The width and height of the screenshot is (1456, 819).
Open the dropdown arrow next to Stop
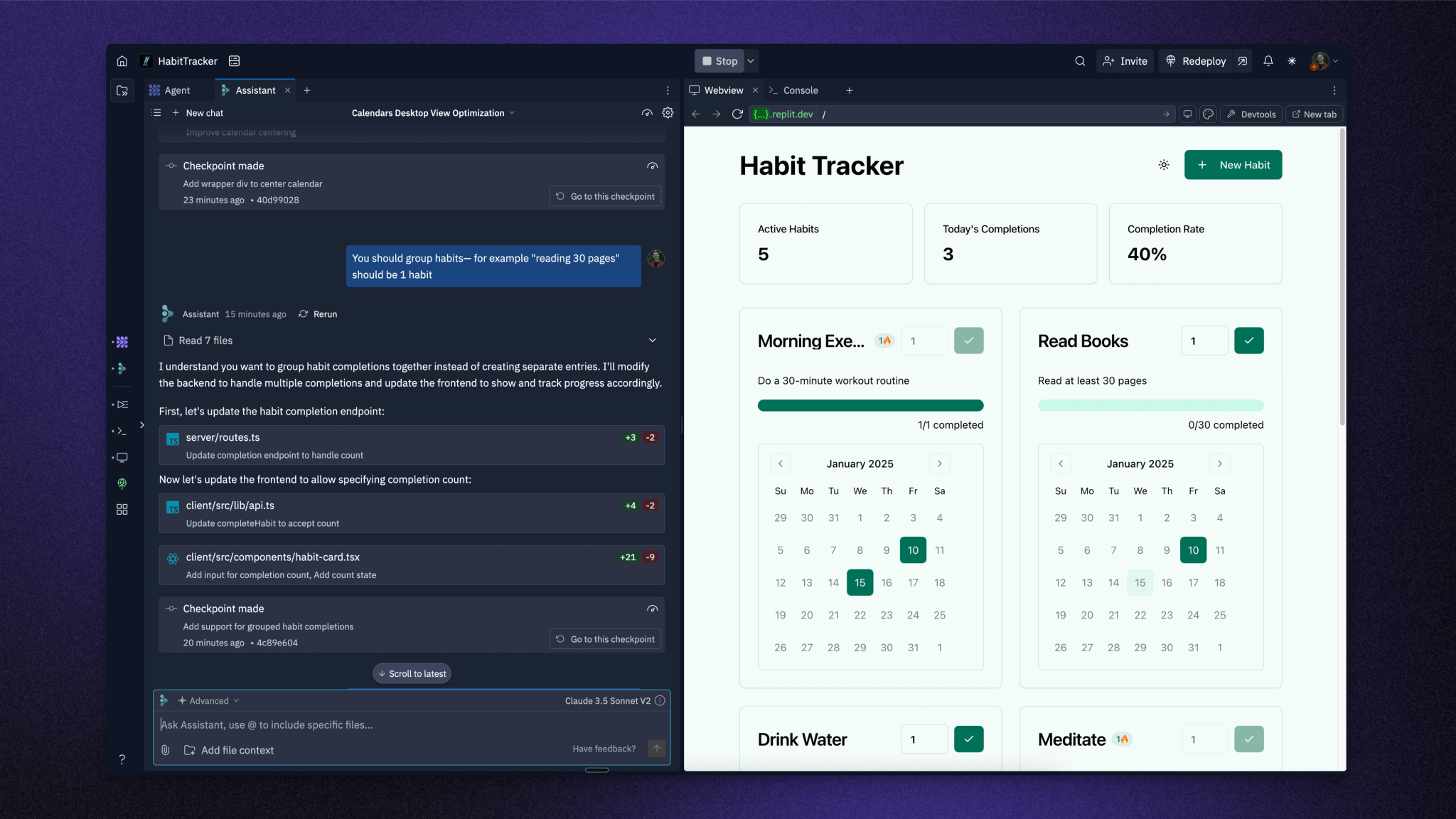coord(751,61)
